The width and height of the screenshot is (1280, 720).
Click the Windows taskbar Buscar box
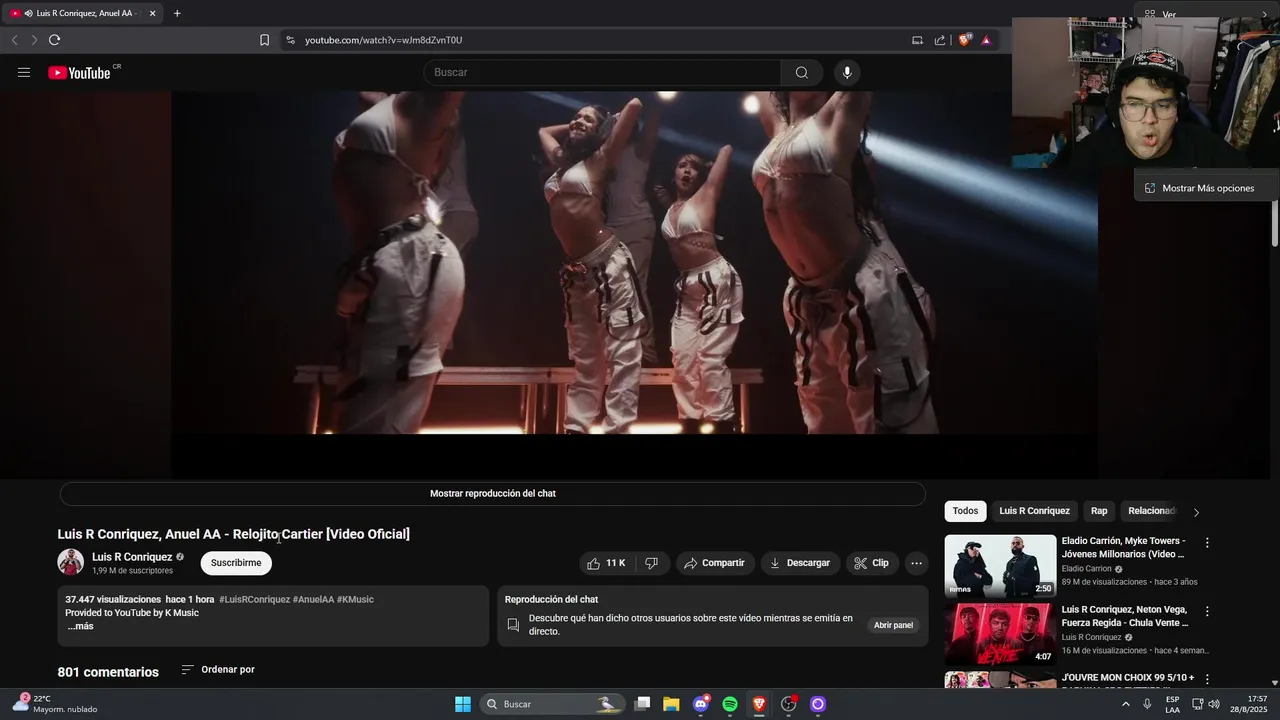(553, 704)
